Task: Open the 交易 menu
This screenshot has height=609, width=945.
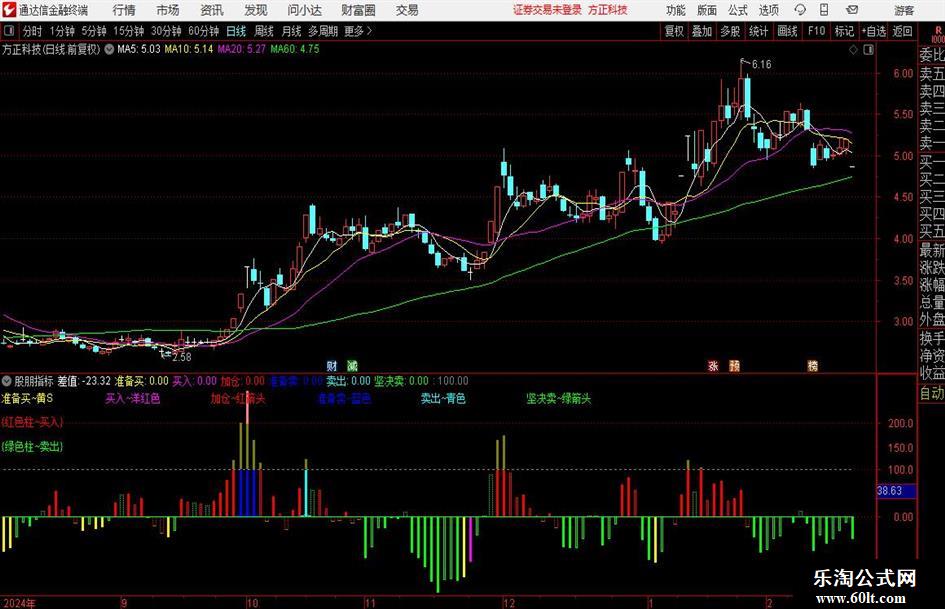Action: pyautogui.click(x=407, y=10)
